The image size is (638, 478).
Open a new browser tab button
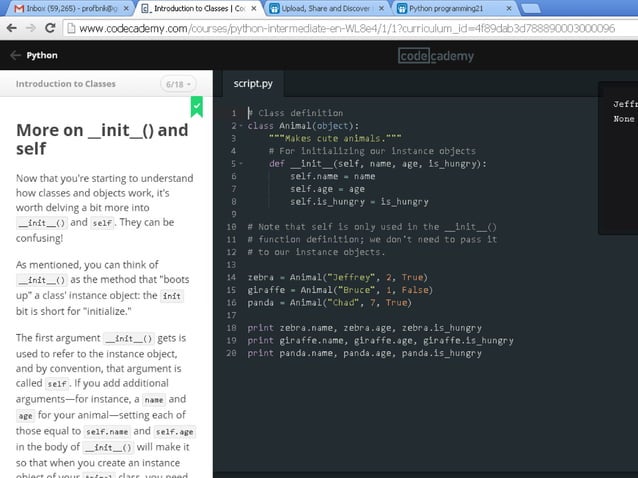pos(531,8)
